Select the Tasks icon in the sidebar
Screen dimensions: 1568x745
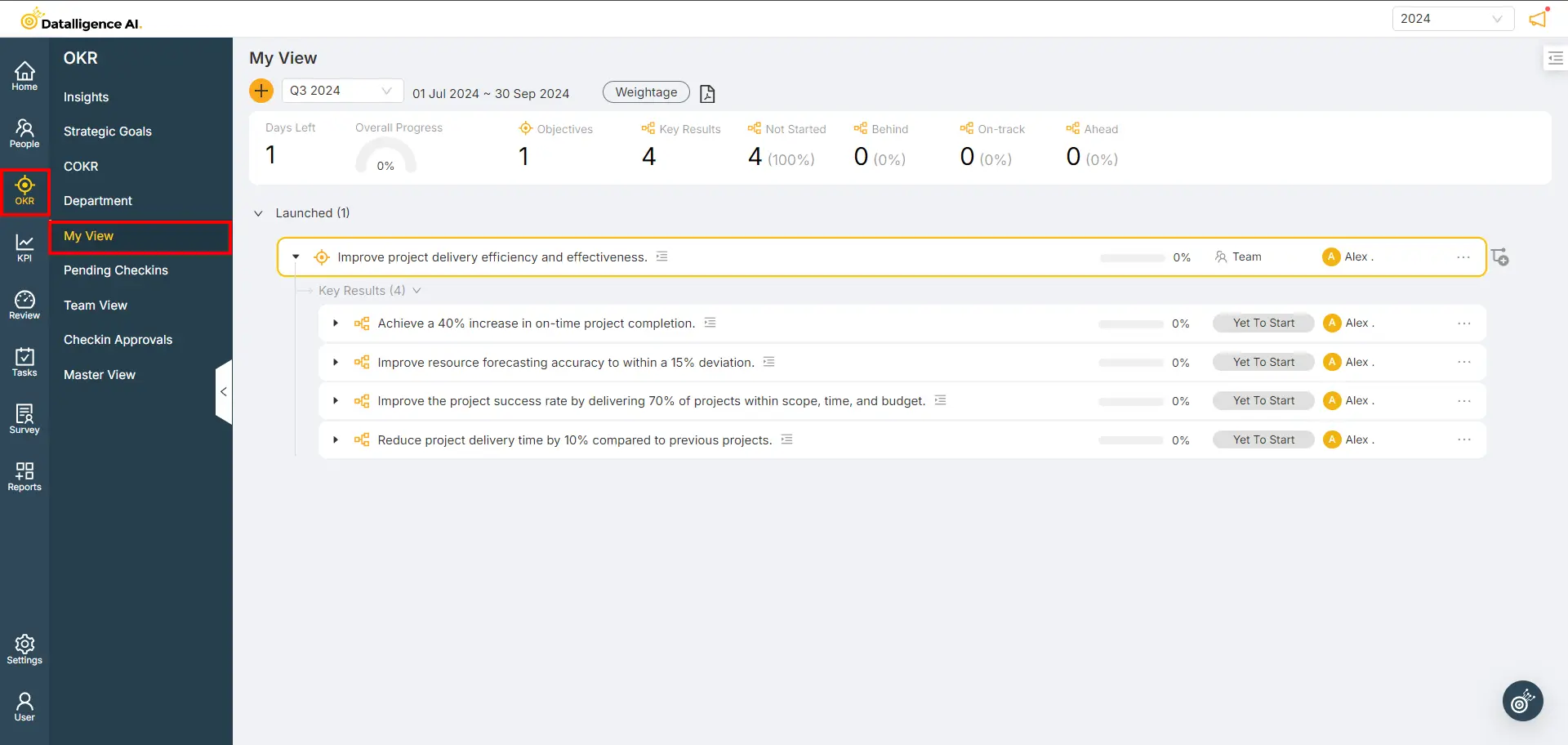[x=24, y=360]
